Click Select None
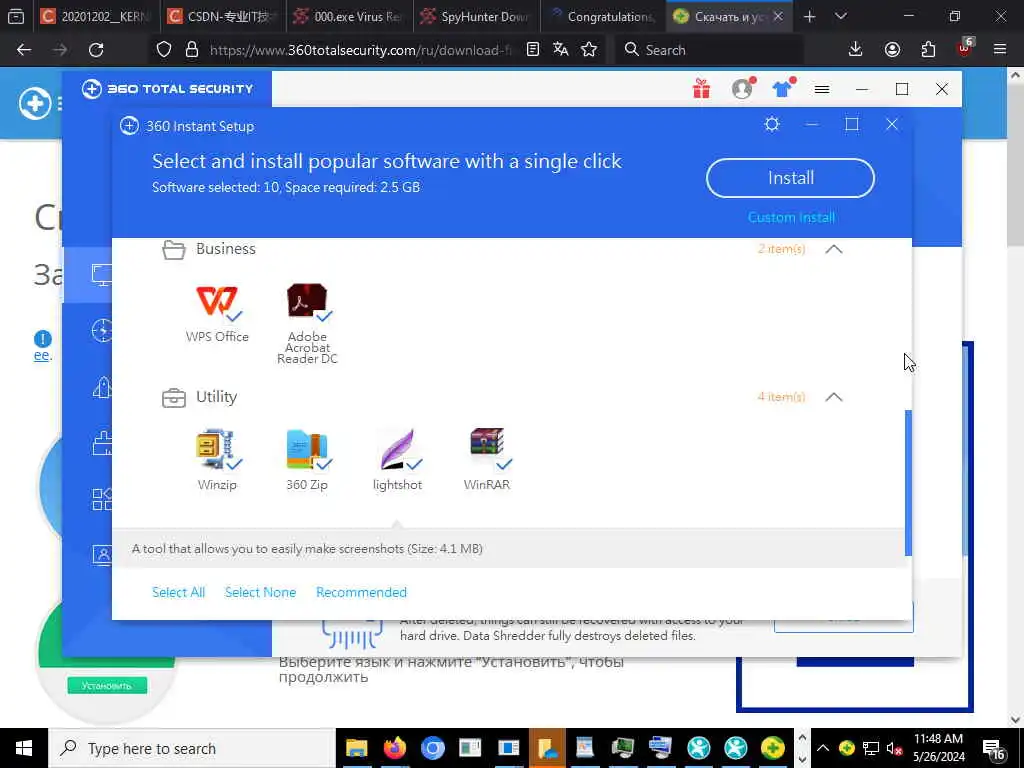This screenshot has height=768, width=1024. click(x=260, y=592)
